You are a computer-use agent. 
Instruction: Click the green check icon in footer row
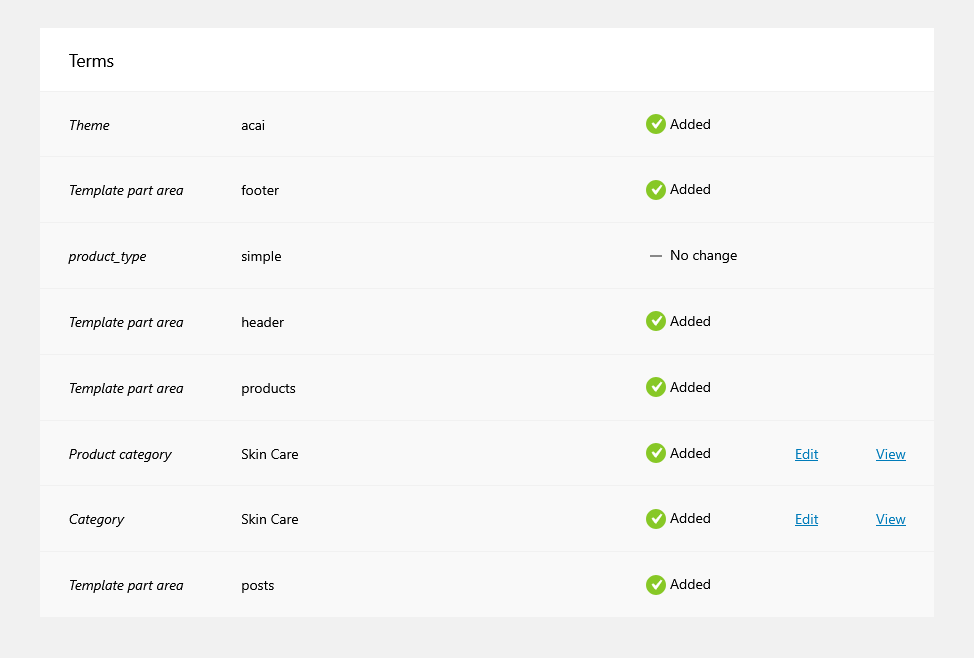coord(655,190)
